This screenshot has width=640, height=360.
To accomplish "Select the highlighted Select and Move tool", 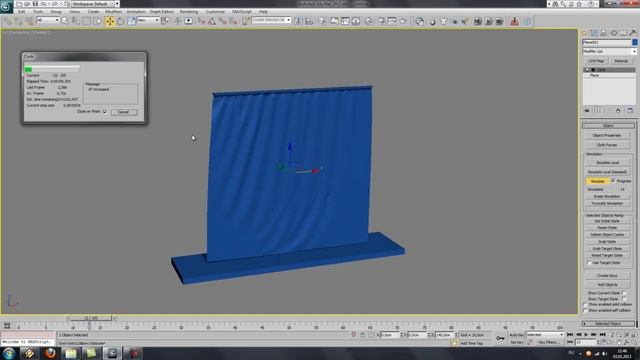I will click(x=109, y=21).
